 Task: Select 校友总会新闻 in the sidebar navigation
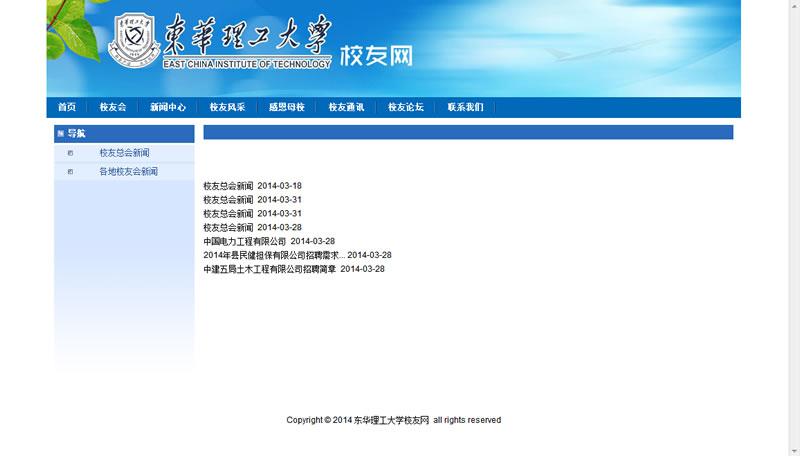point(124,153)
